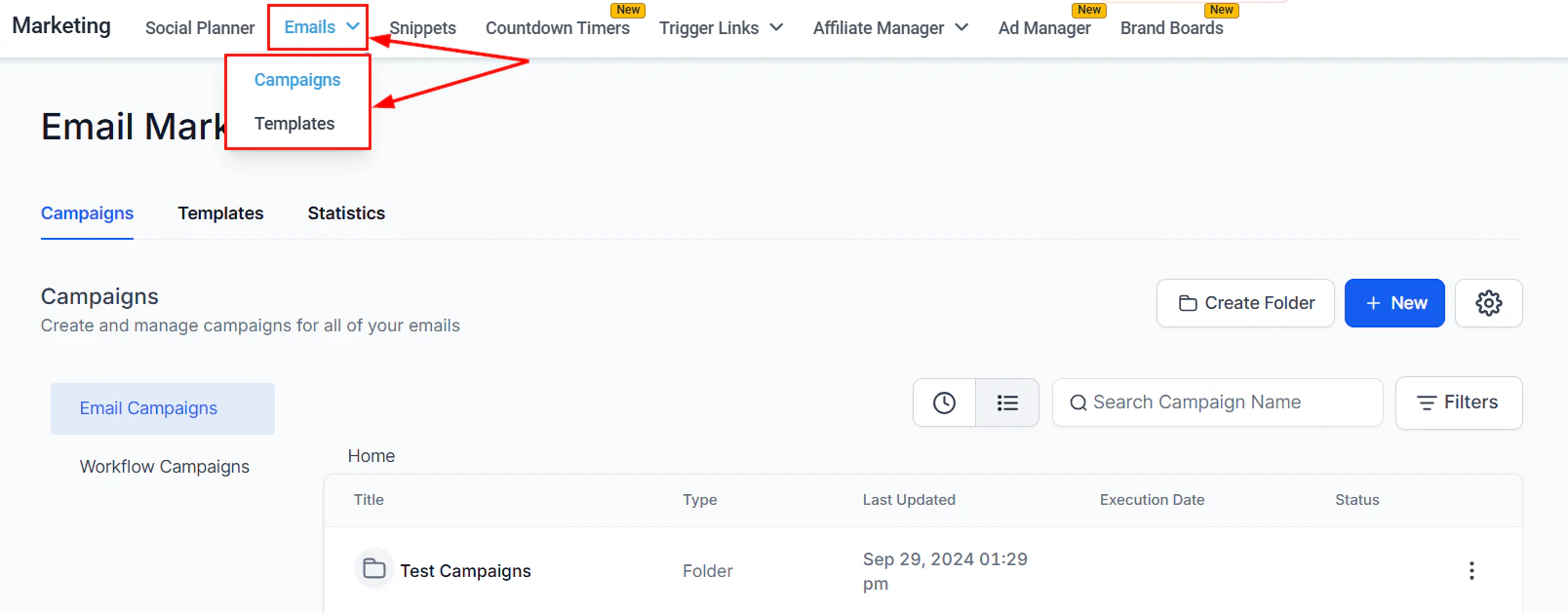Open Snippets in top navigation

(422, 28)
